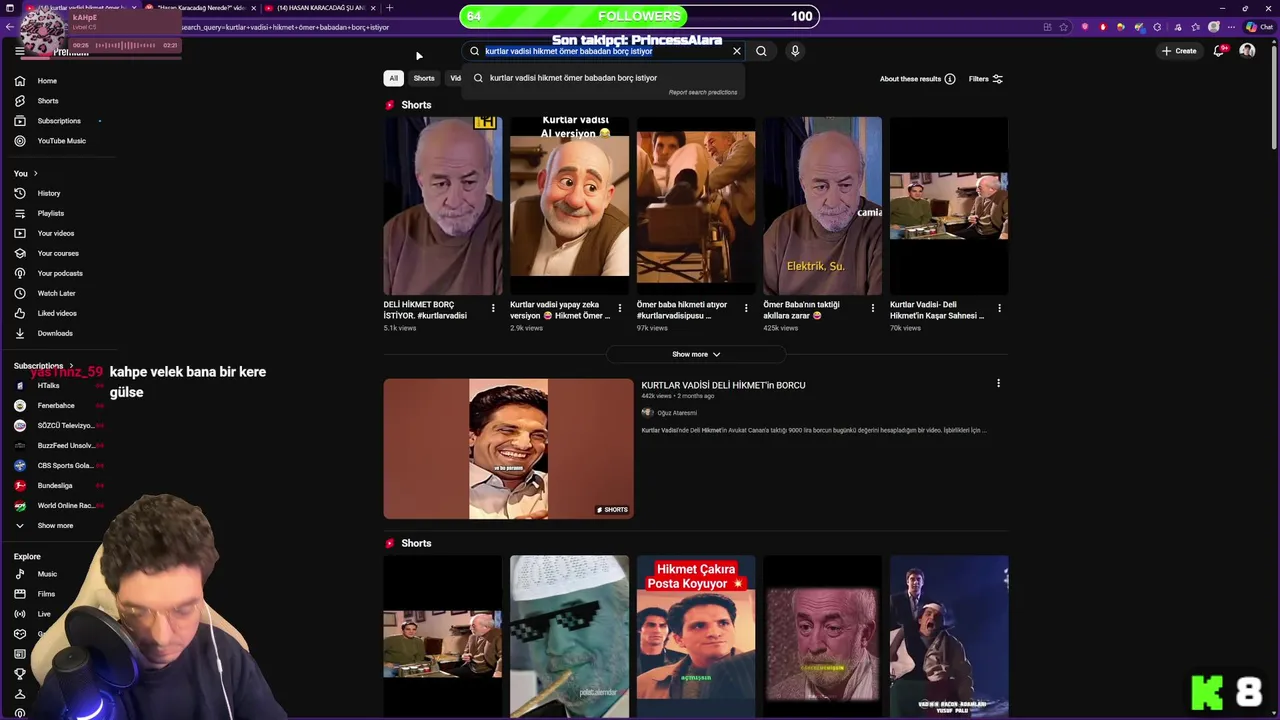Click Report search predictions link
The height and width of the screenshot is (720, 1280).
(703, 92)
